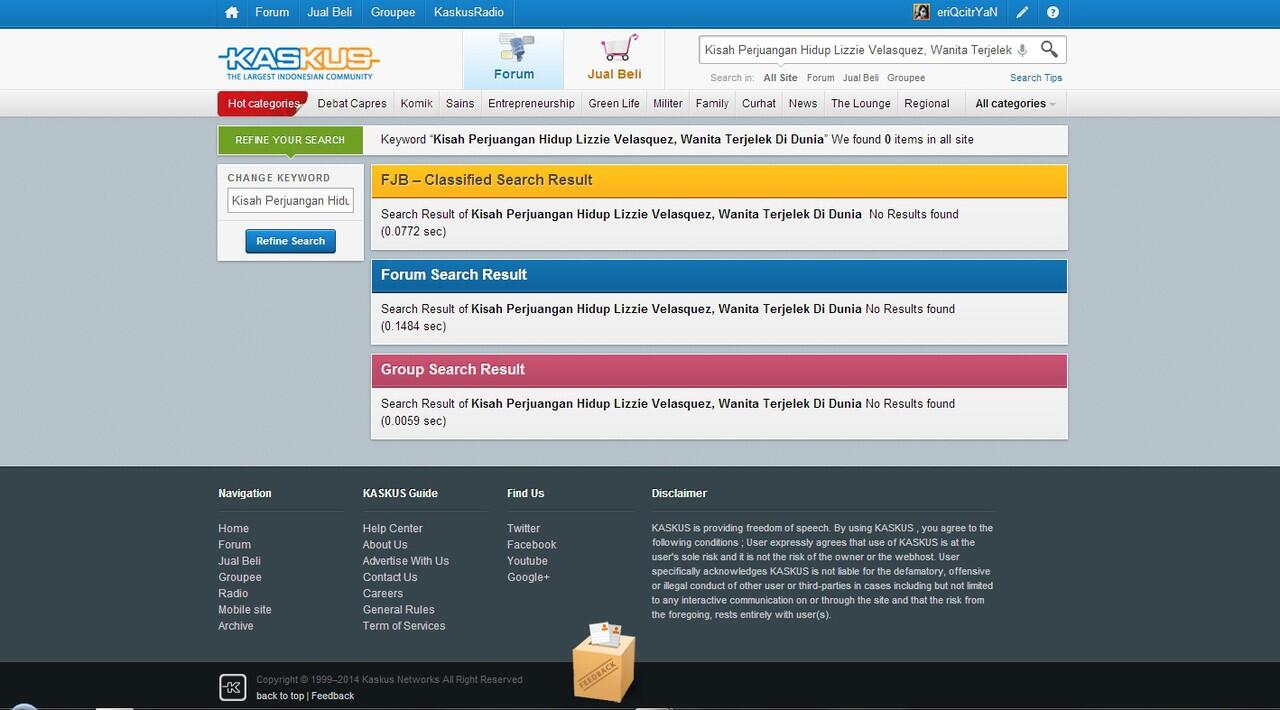Click the Feedback link in footer
The height and width of the screenshot is (710, 1280).
333,696
